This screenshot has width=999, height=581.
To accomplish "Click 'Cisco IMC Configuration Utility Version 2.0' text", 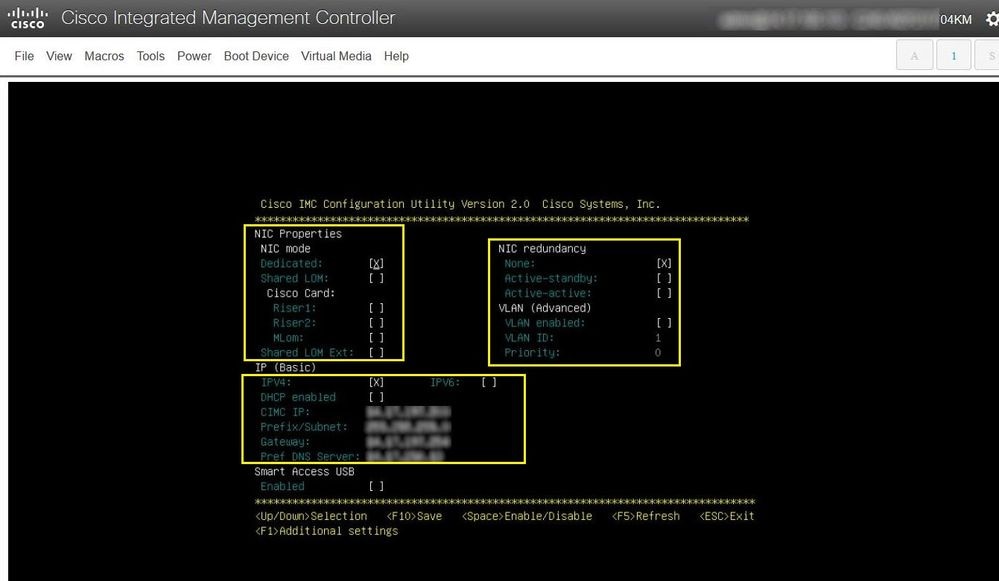I will [394, 204].
